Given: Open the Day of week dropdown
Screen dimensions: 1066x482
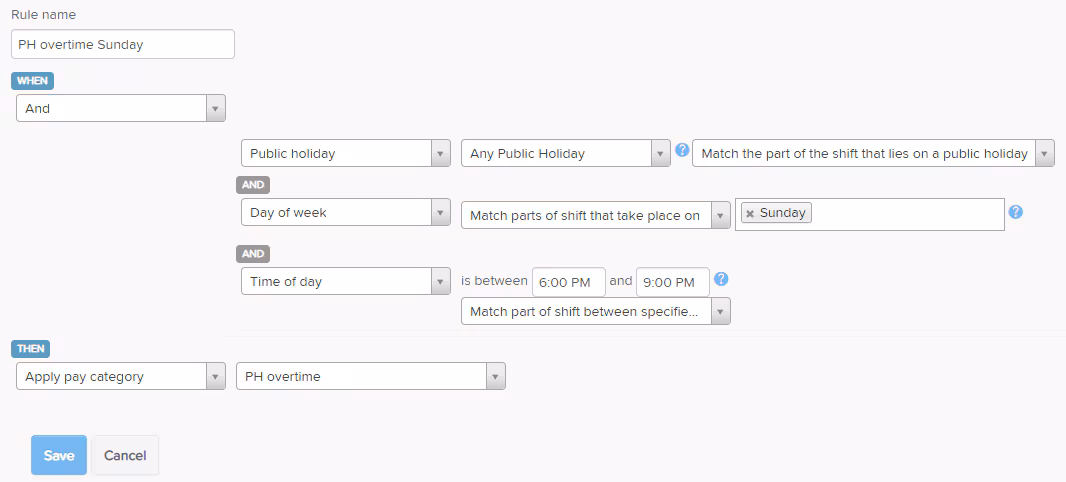Looking at the screenshot, I should [x=346, y=212].
